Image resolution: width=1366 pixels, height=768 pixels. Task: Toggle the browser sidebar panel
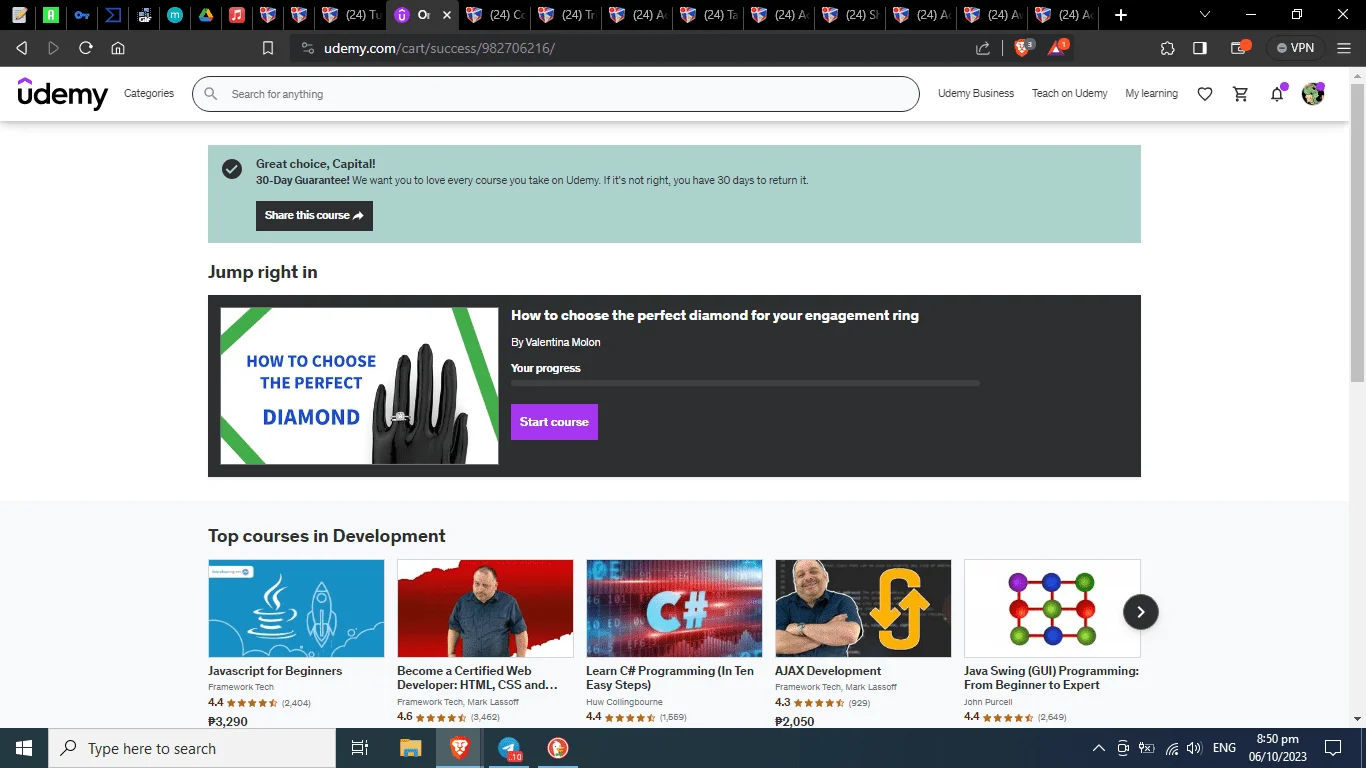[x=1200, y=48]
